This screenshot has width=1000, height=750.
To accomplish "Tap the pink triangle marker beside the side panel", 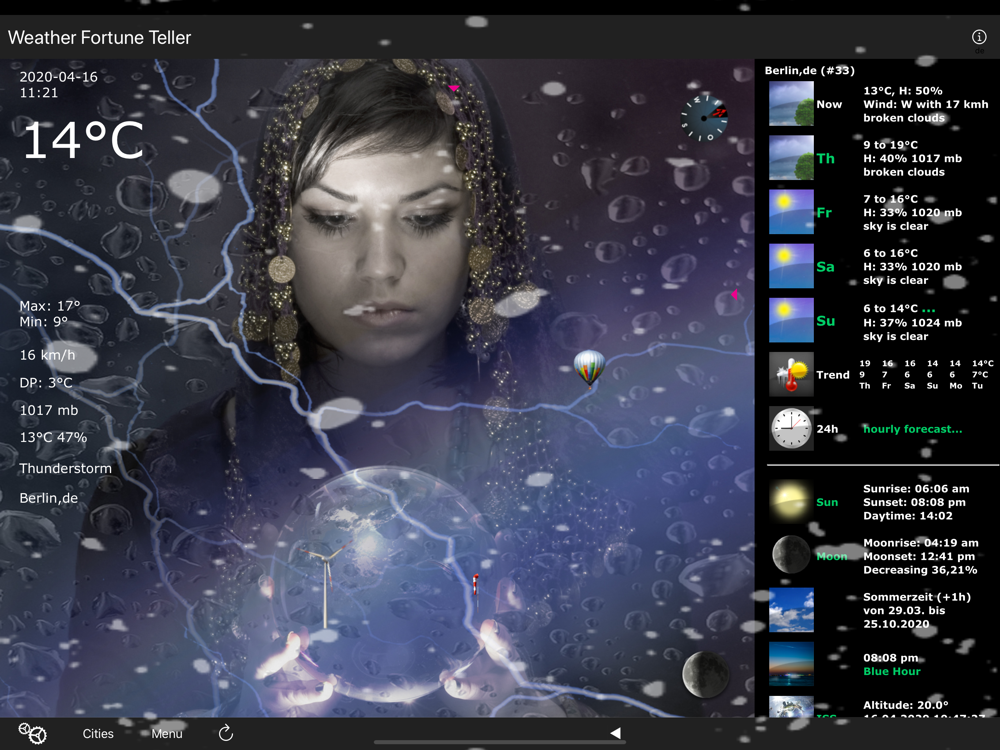I will pyautogui.click(x=735, y=294).
